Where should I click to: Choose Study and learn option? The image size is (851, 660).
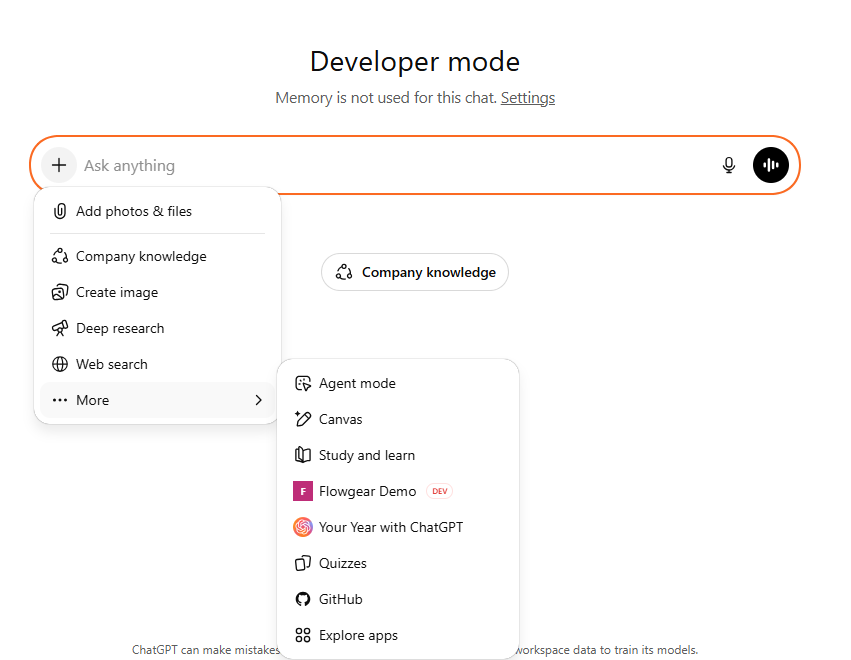366,455
